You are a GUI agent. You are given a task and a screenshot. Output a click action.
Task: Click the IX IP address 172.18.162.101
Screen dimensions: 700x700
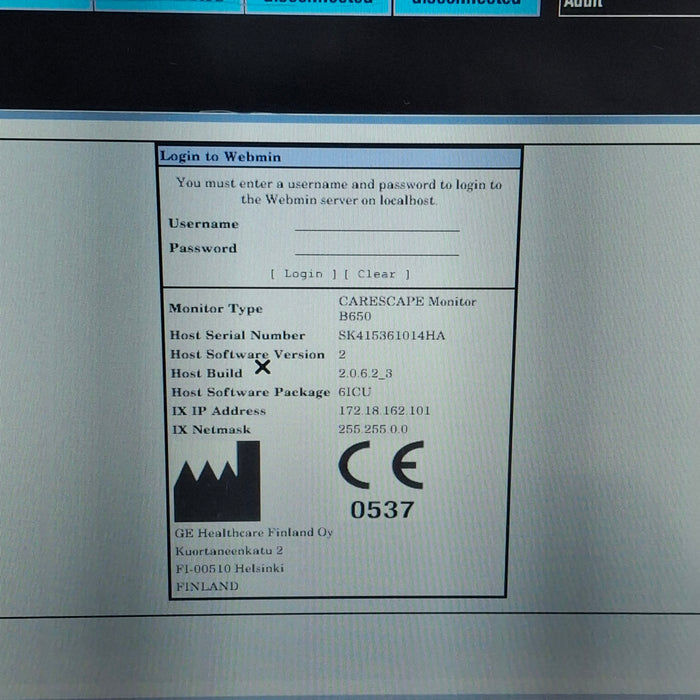384,411
